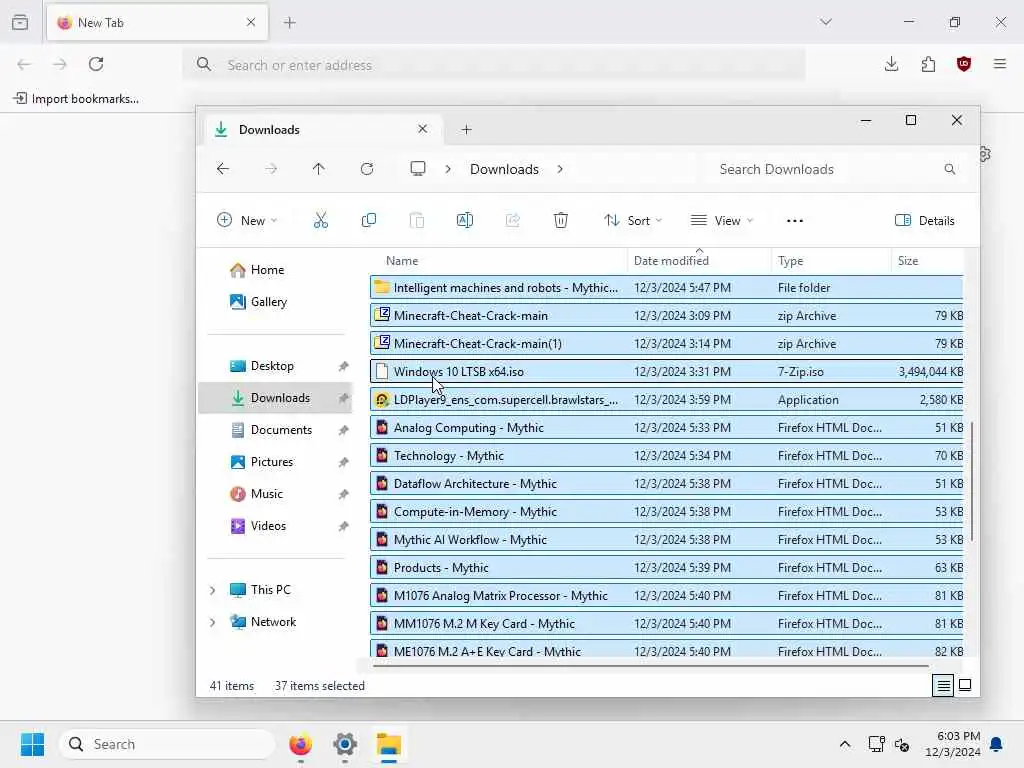Expand chevron after Downloads breadcrumb
Image resolution: width=1024 pixels, height=768 pixels.
[x=560, y=169]
